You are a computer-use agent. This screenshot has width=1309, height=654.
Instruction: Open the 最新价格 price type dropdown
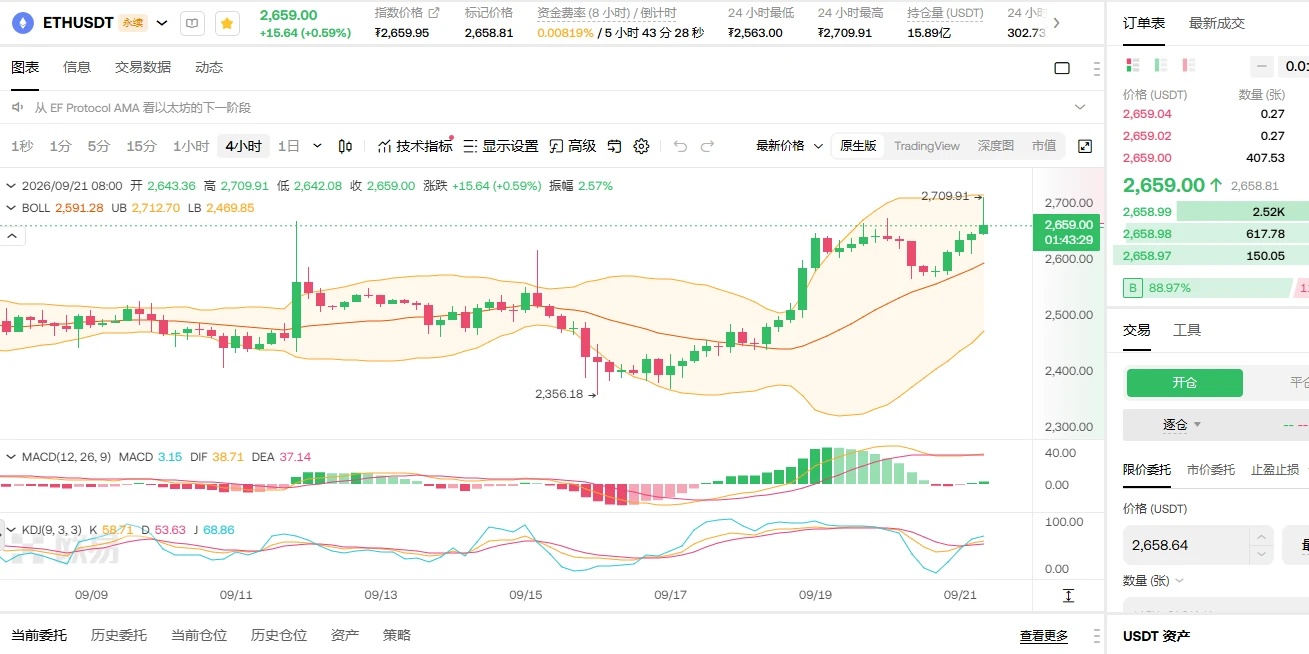point(789,146)
